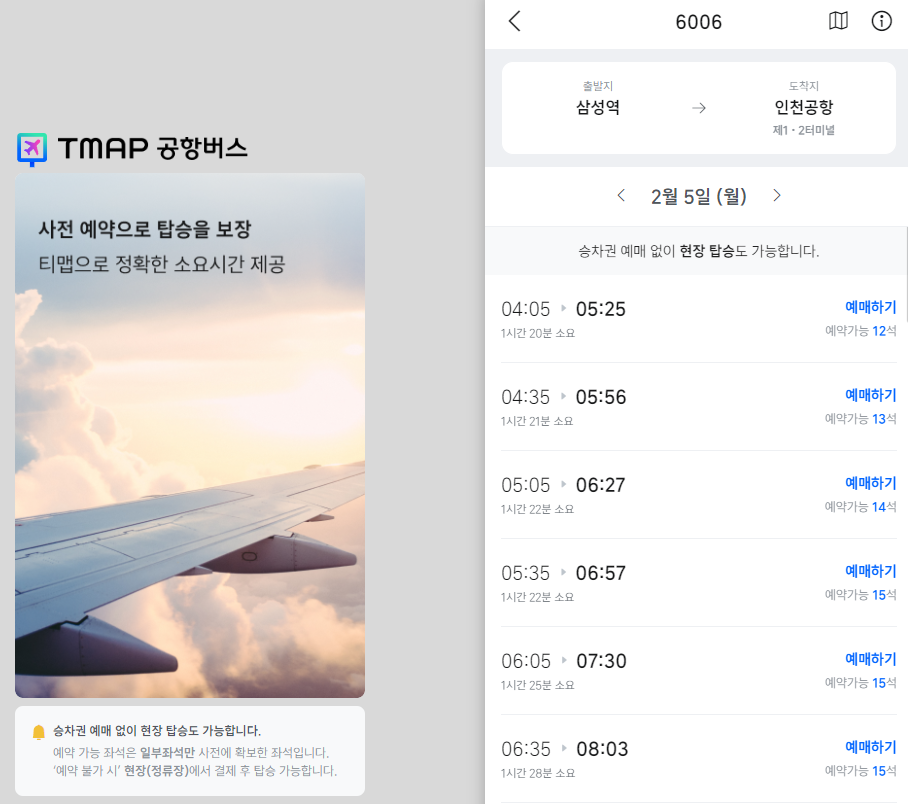908x804 pixels.
Task: Book the 05:05 bus with 예매하기
Action: [870, 483]
